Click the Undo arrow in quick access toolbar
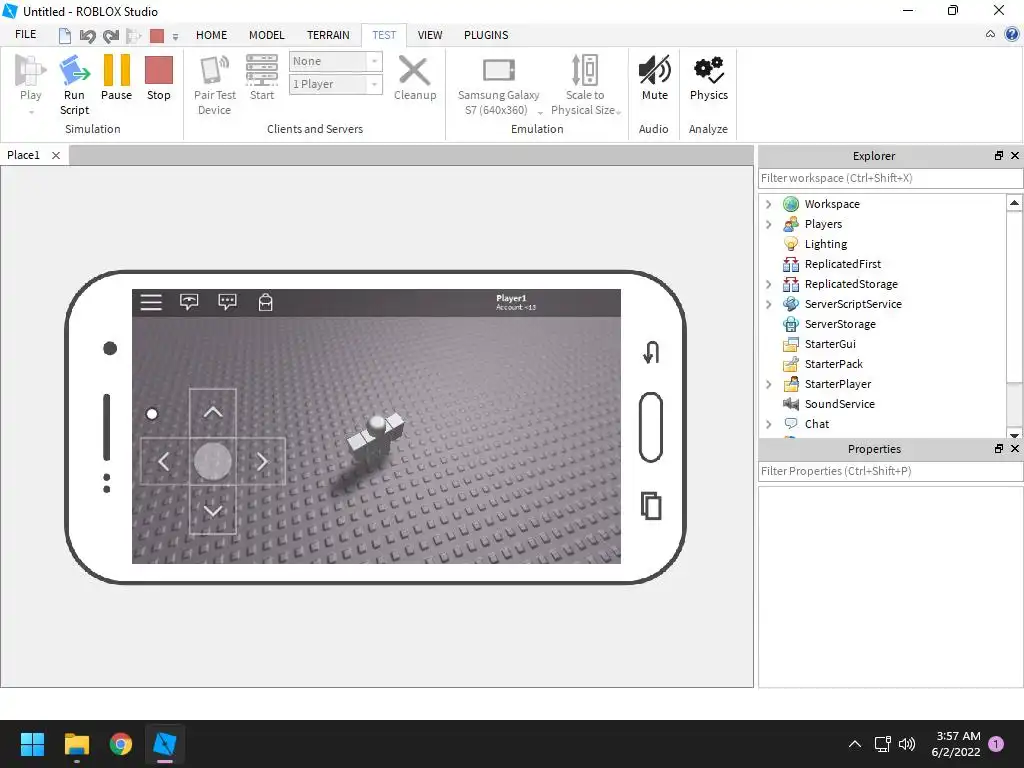This screenshot has width=1024, height=768. point(88,35)
